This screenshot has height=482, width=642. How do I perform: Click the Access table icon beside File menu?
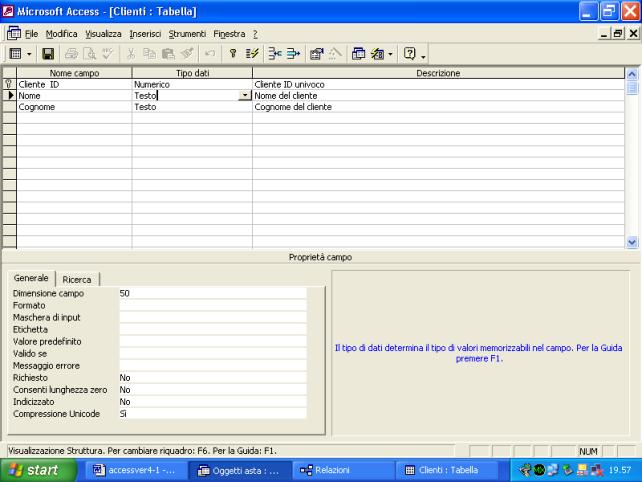(x=14, y=34)
